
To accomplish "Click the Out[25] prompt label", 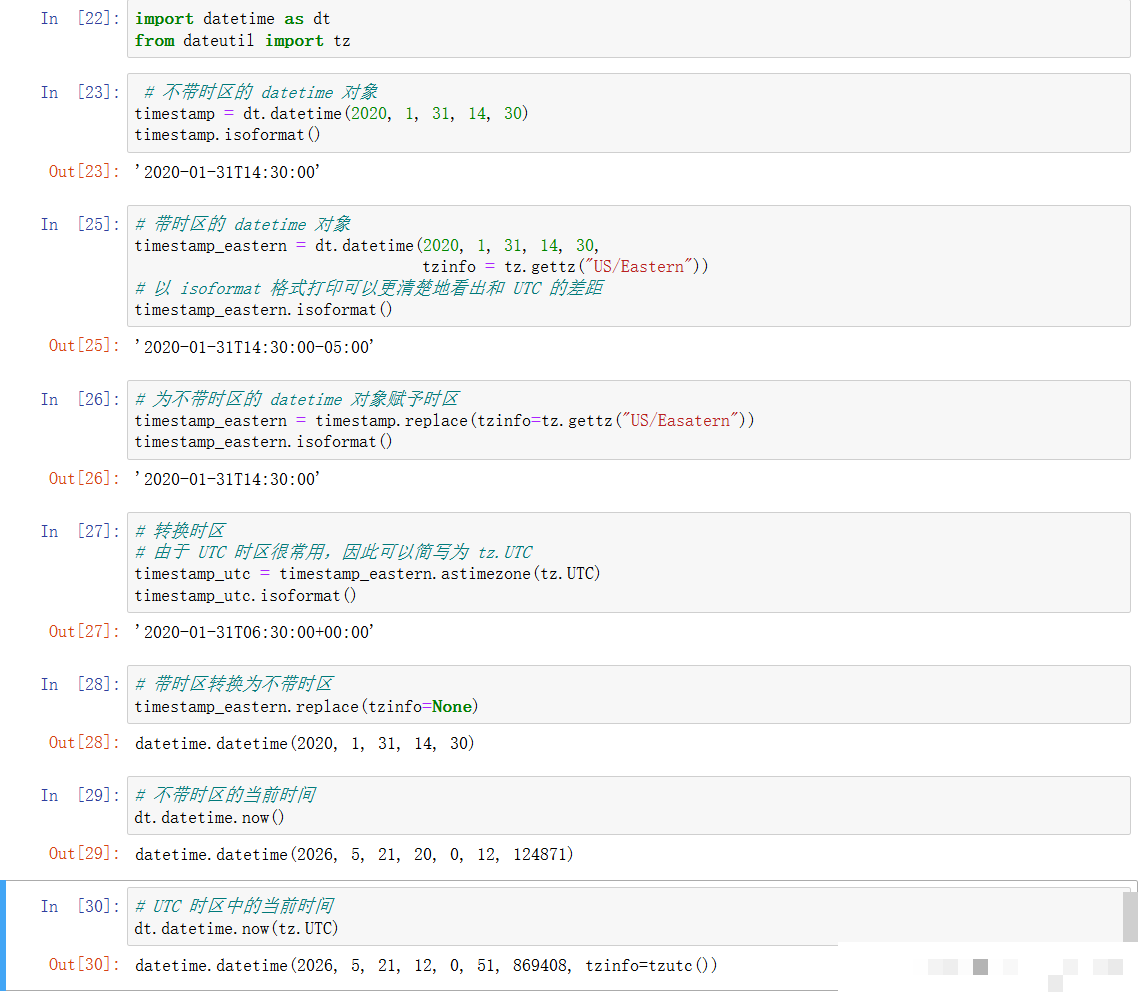I will click(84, 346).
